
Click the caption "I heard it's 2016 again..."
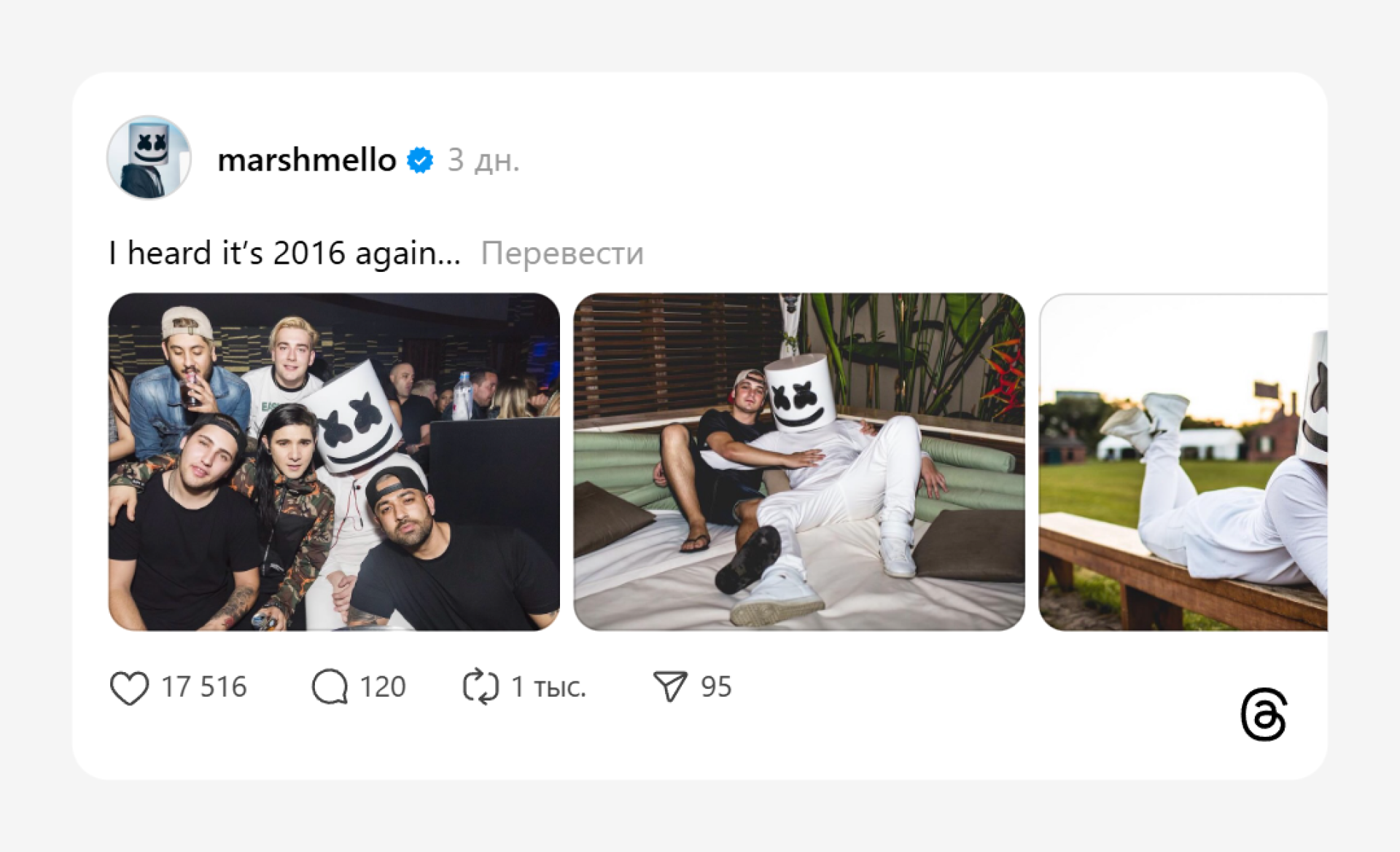tap(284, 254)
